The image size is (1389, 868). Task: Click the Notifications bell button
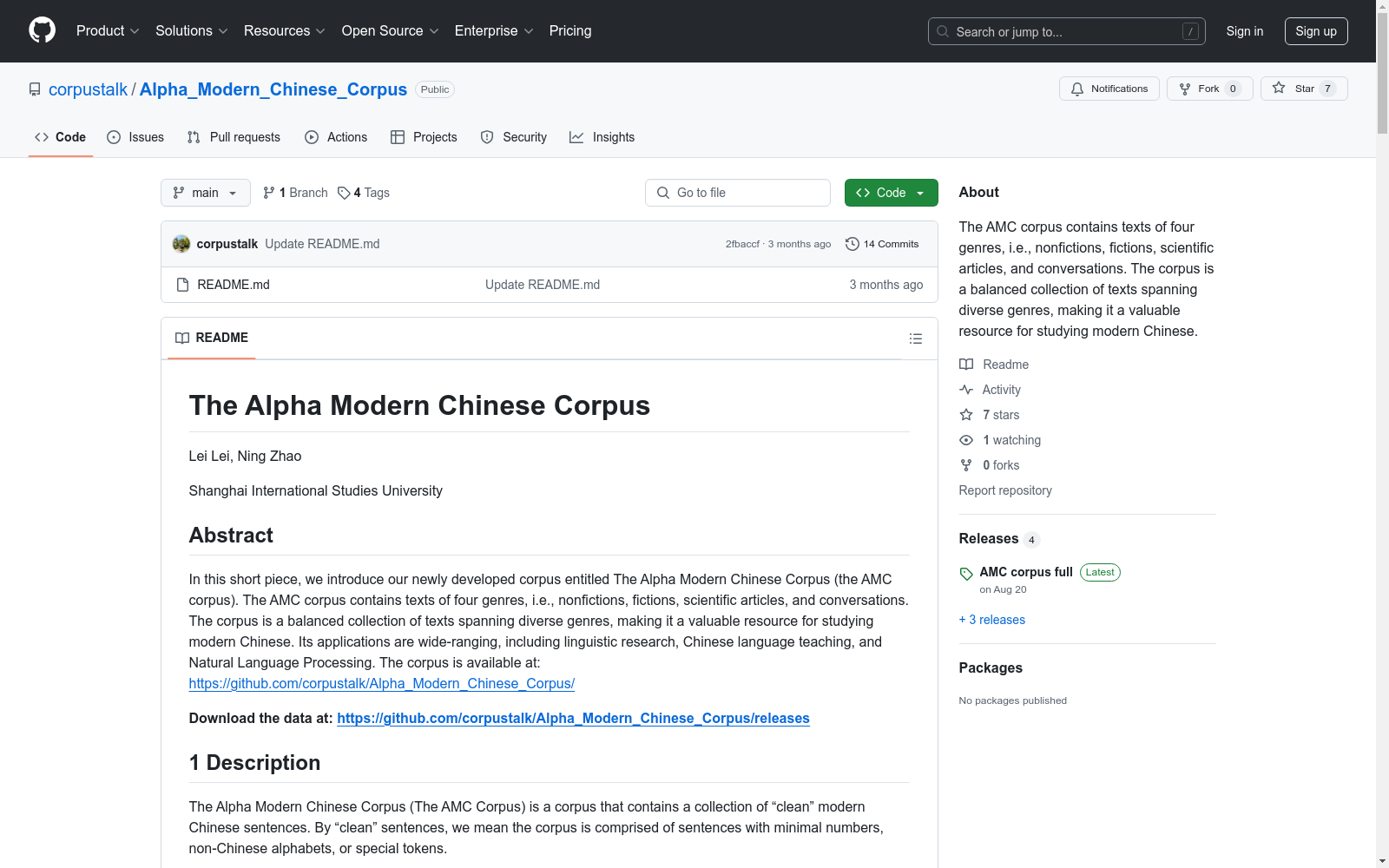(x=1109, y=89)
